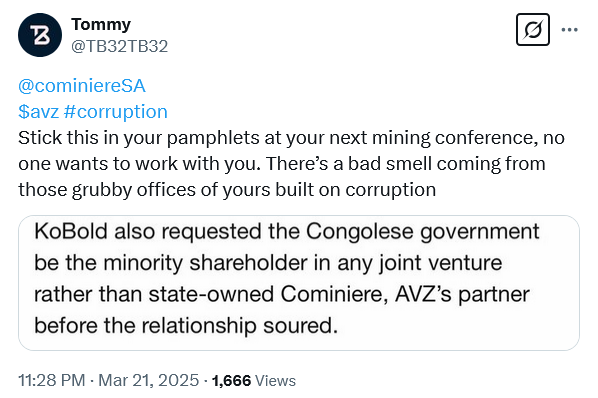Viewport: 598px width, 398px height.
Task: Select the $avz cashtag
Action: pos(39,112)
